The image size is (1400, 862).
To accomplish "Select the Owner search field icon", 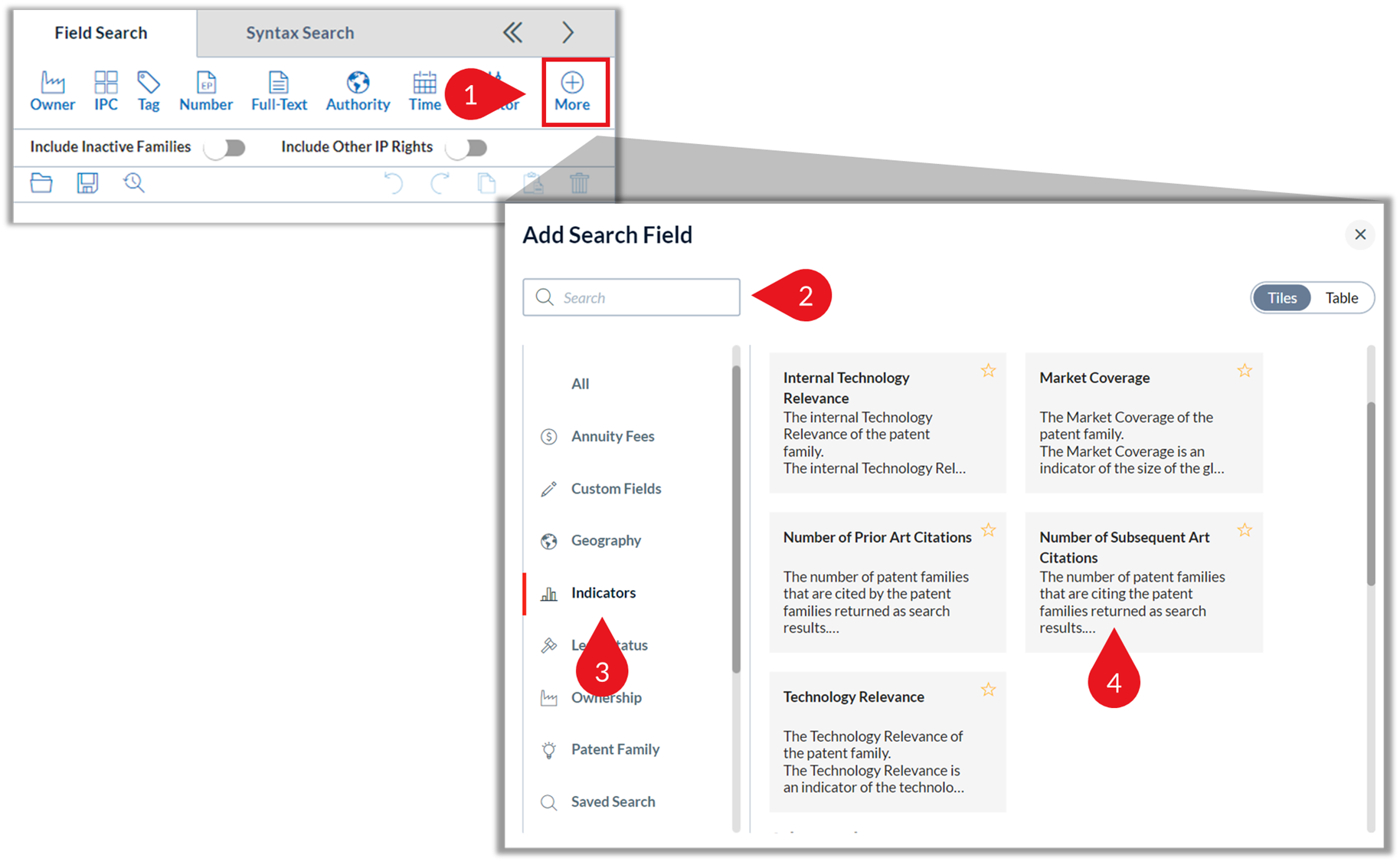I will 51,90.
